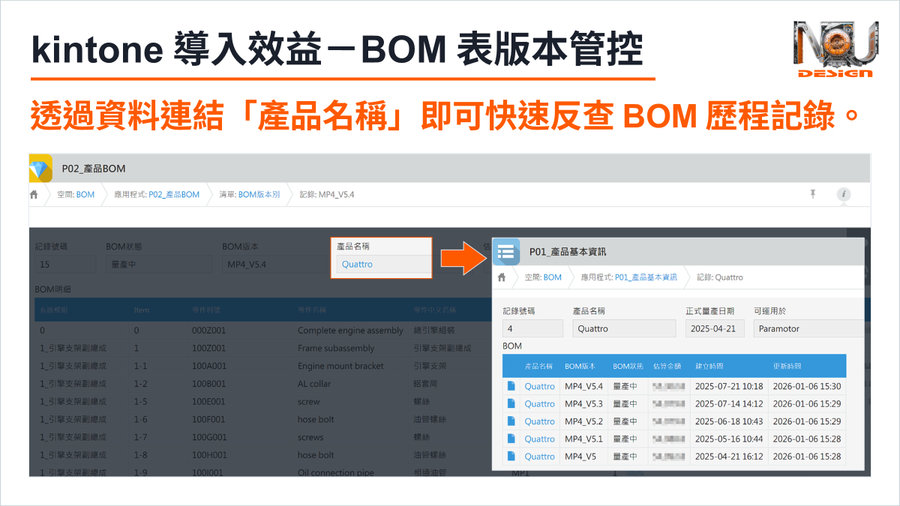This screenshot has width=900, height=506.
Task: Click the 100H001 part number cell
Action: [209, 455]
